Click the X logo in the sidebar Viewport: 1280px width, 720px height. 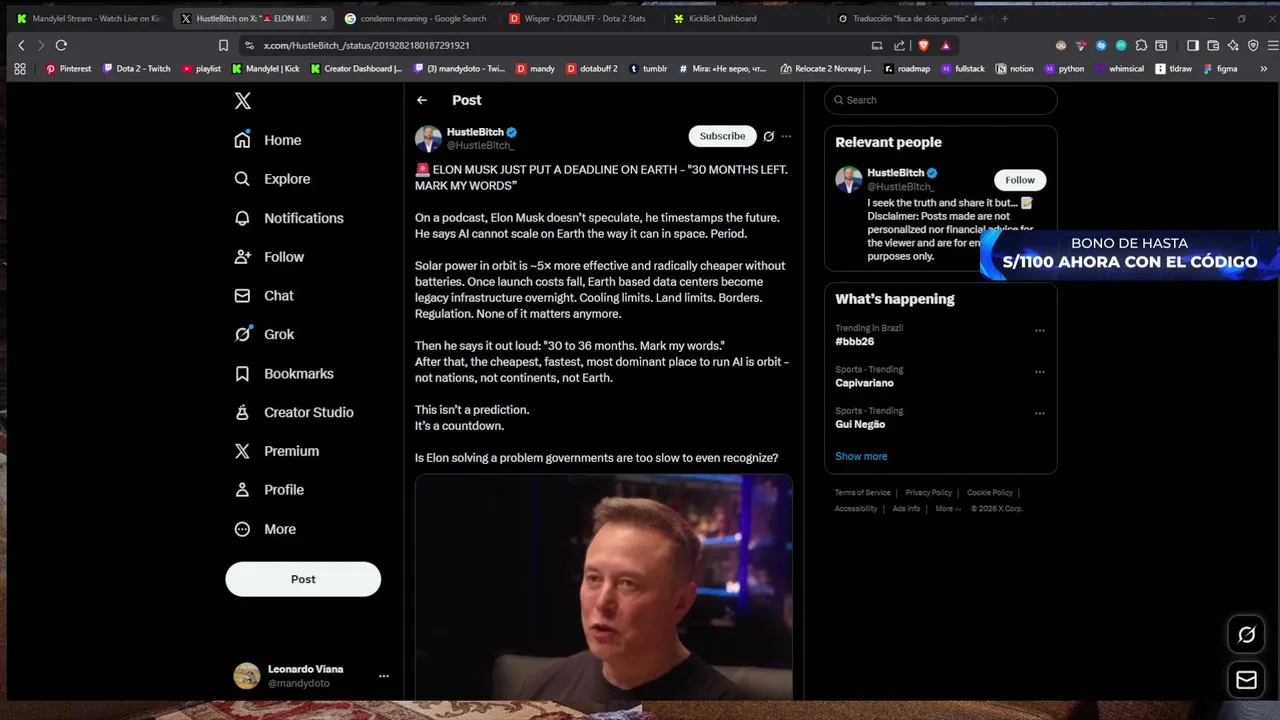point(242,101)
